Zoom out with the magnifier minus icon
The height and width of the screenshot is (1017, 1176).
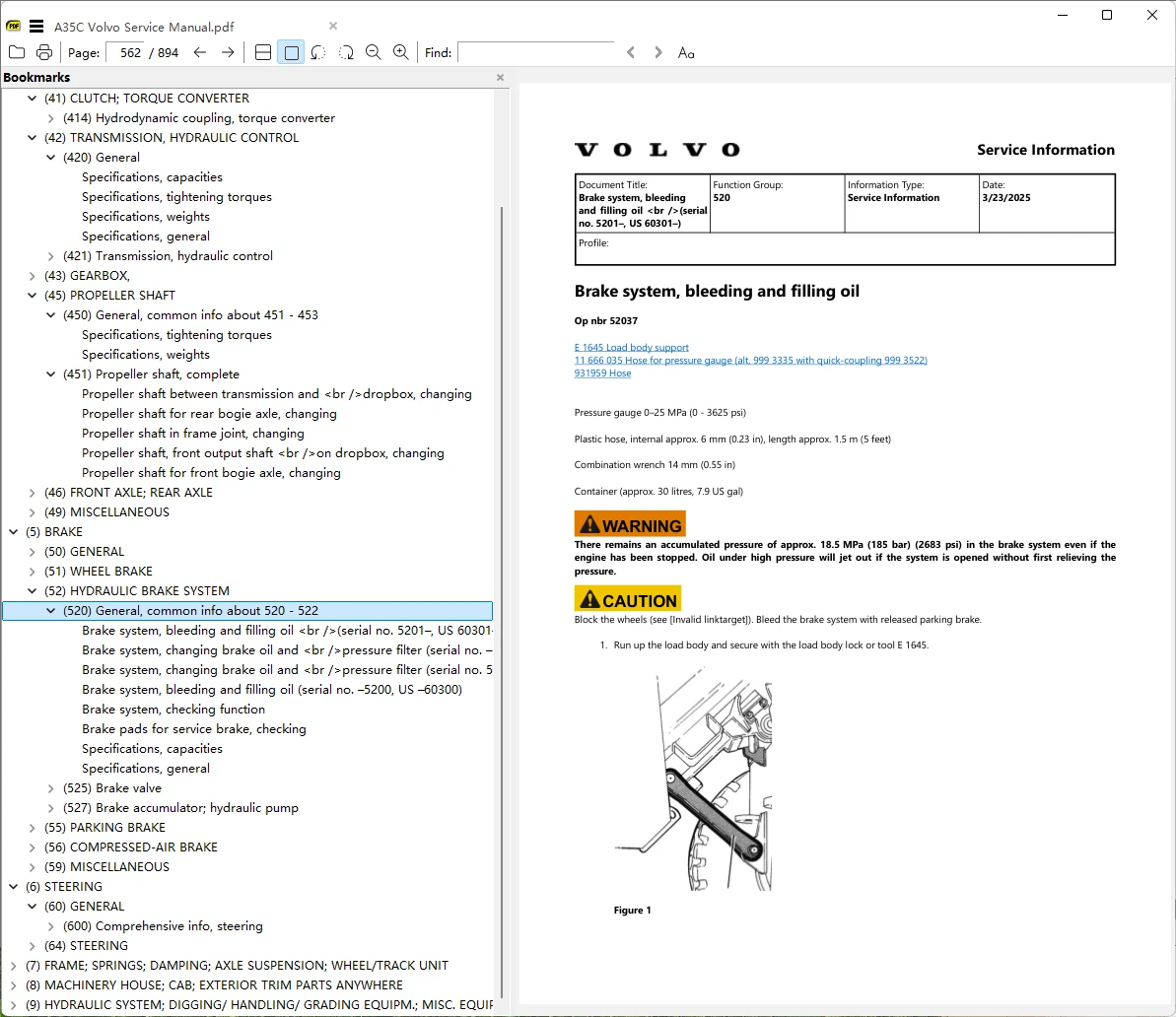coord(374,52)
